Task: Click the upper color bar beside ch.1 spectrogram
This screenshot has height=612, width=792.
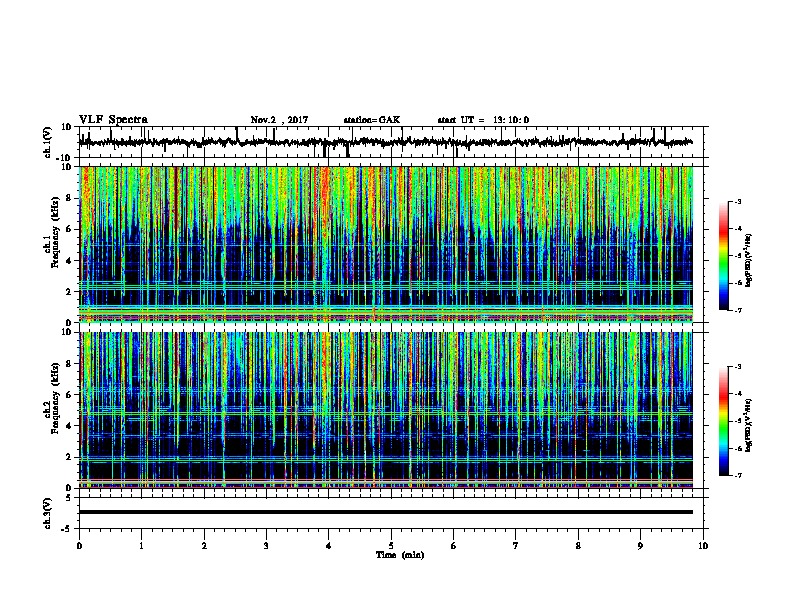Action: click(x=723, y=256)
